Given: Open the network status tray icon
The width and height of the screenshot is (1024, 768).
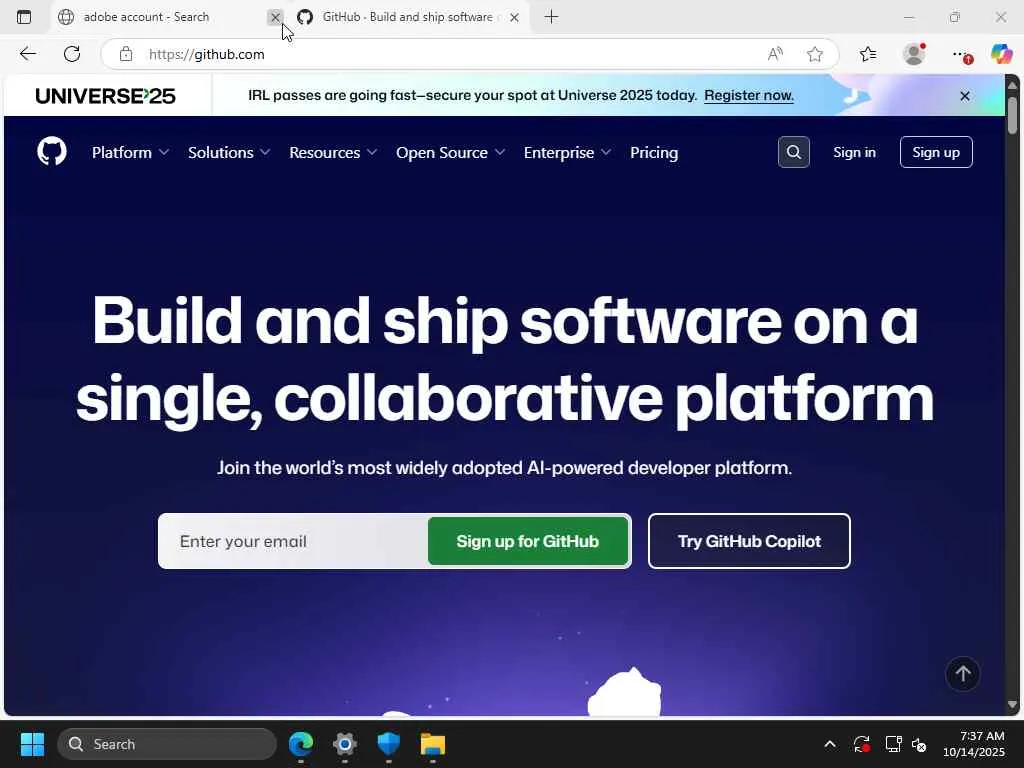Looking at the screenshot, I should coord(893,744).
